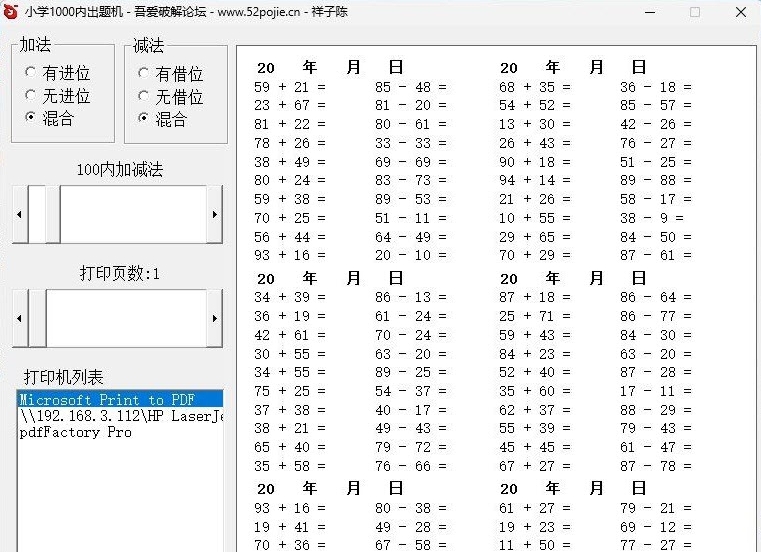The width and height of the screenshot is (761, 552).
Task: Click problem 87 - 78 = in preview
Action: [656, 466]
